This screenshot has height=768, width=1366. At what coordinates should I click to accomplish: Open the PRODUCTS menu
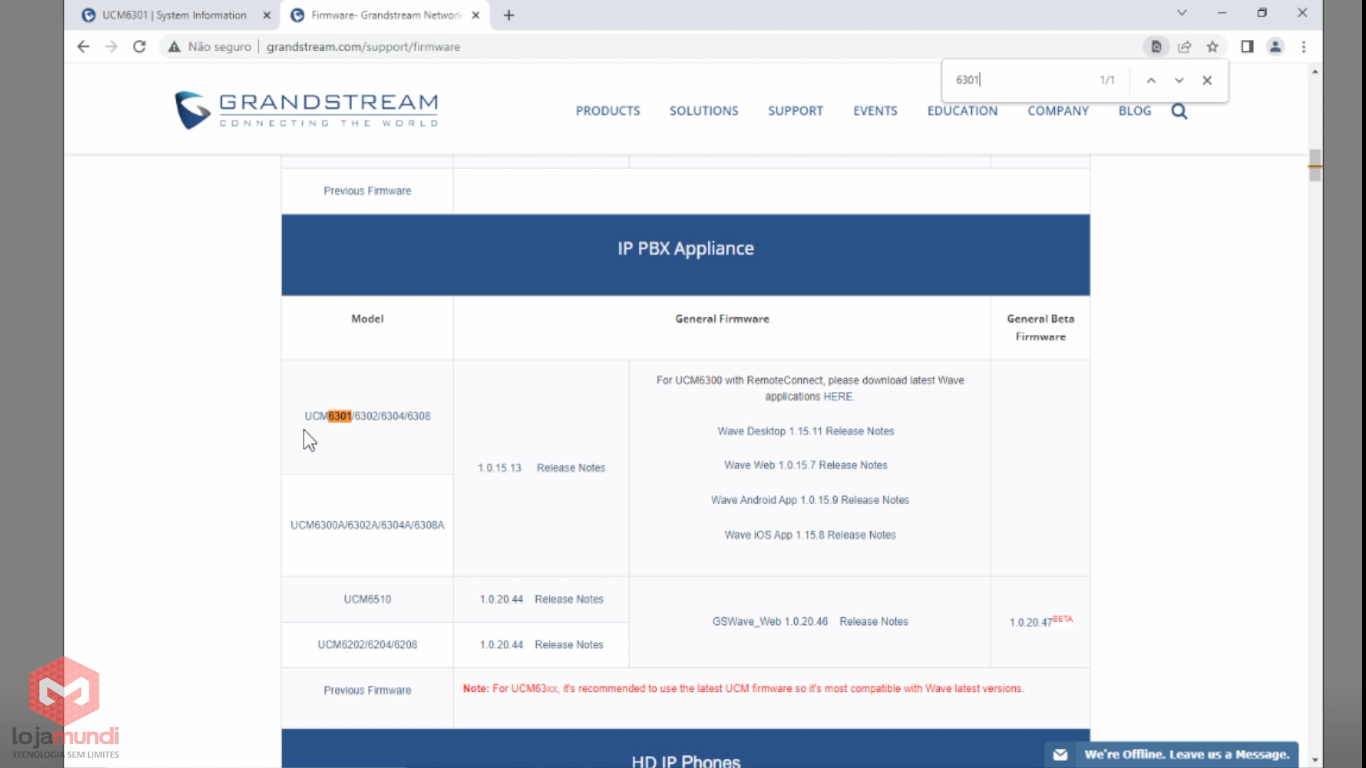pos(607,111)
